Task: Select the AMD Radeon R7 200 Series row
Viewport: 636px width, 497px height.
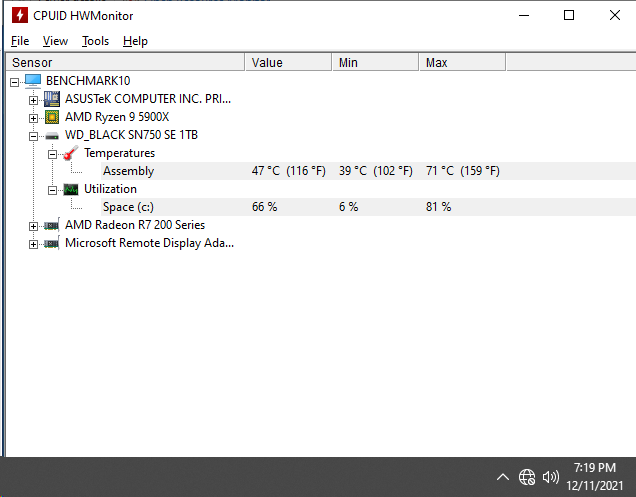Action: pos(135,225)
